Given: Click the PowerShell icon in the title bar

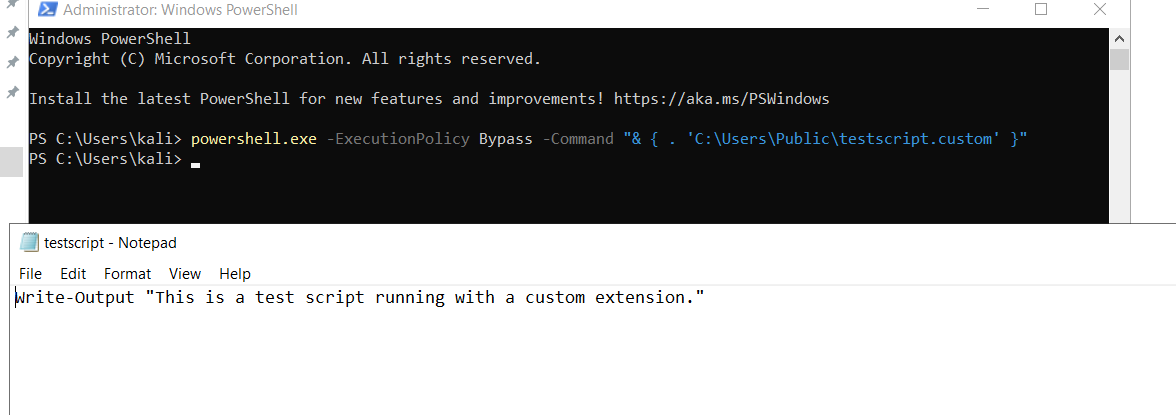Looking at the screenshot, I should click(48, 10).
